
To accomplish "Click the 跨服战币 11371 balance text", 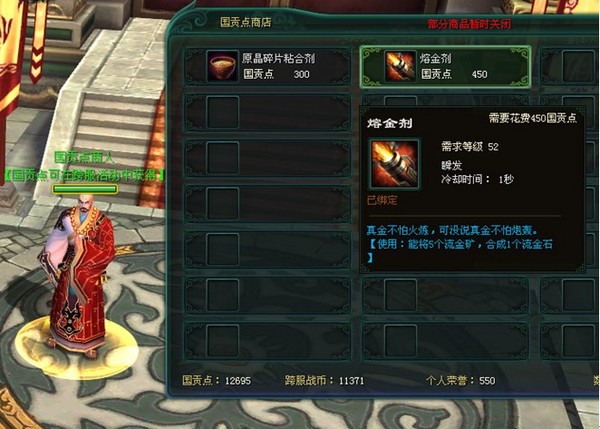I will (324, 380).
